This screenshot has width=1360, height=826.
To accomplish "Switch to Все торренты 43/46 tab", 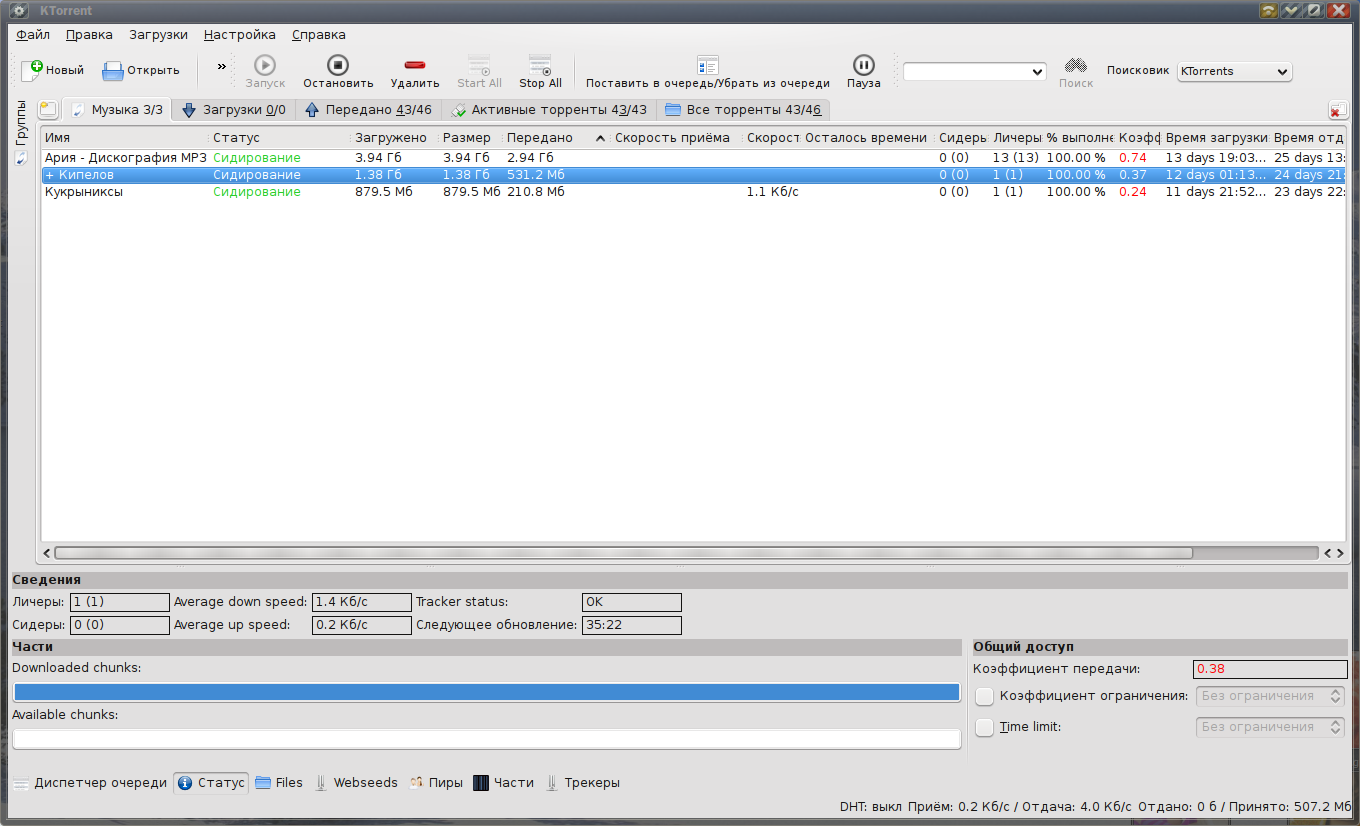I will tap(743, 110).
